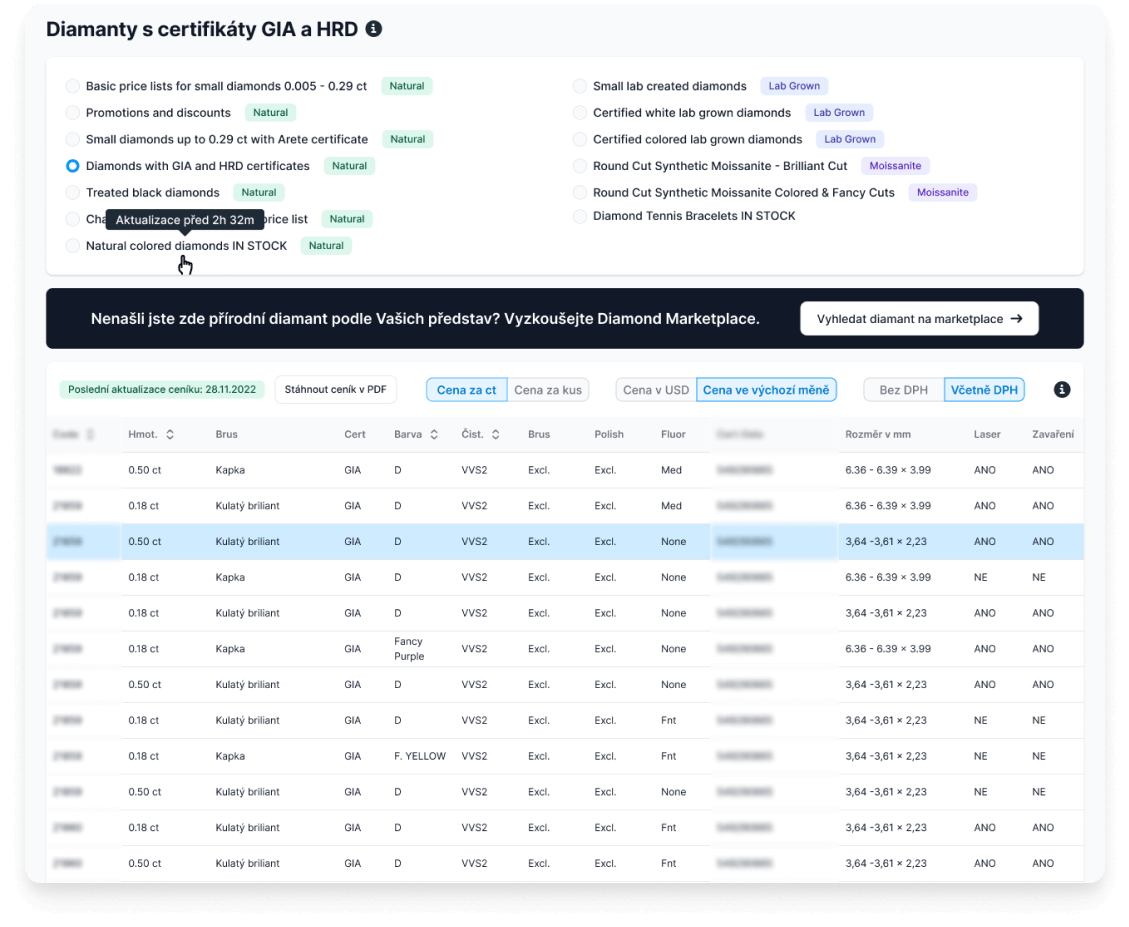Click arrow icon in marketplace search button
The height and width of the screenshot is (927, 1129).
tap(1016, 318)
